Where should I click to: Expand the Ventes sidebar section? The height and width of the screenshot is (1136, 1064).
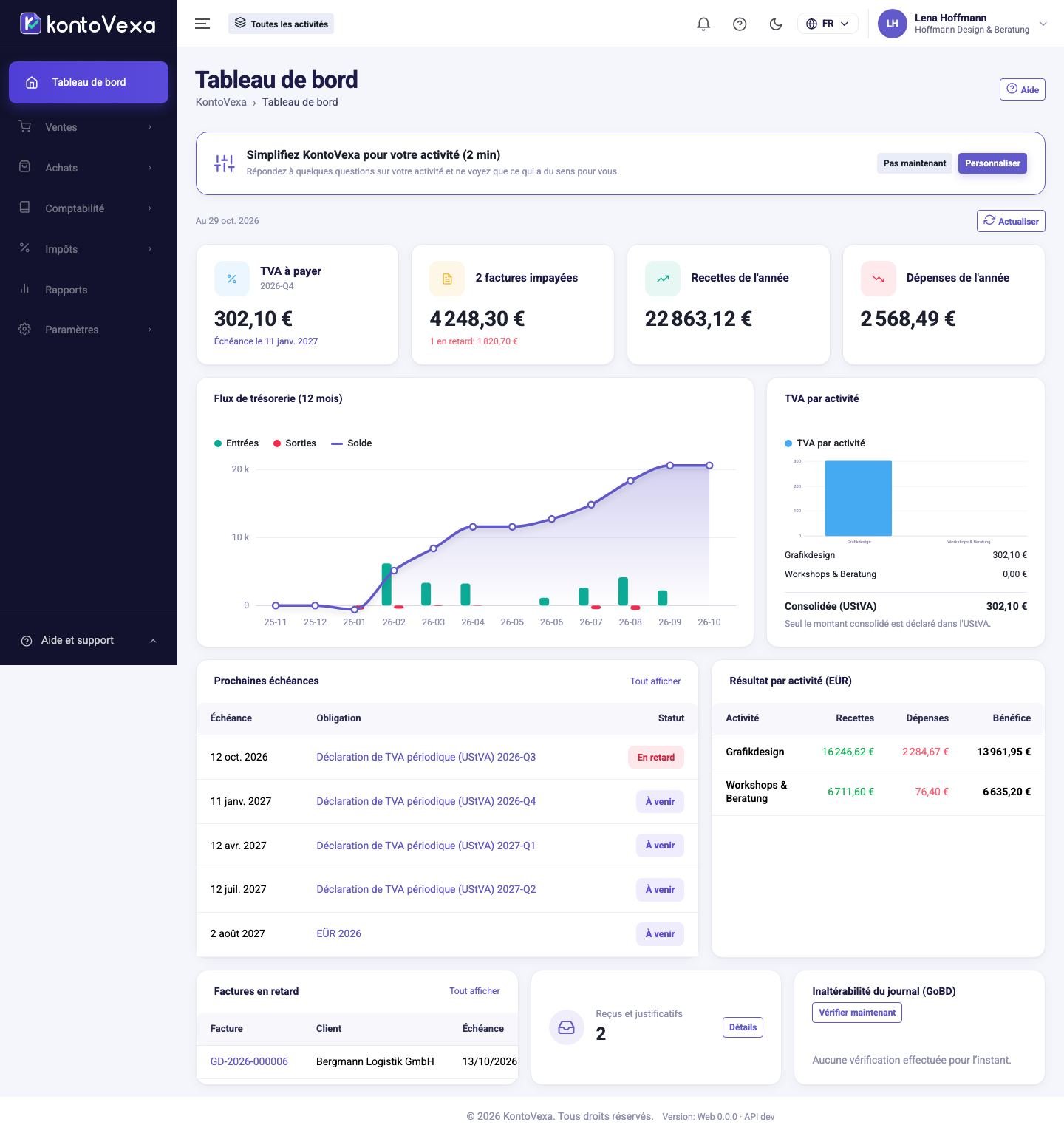coord(89,127)
